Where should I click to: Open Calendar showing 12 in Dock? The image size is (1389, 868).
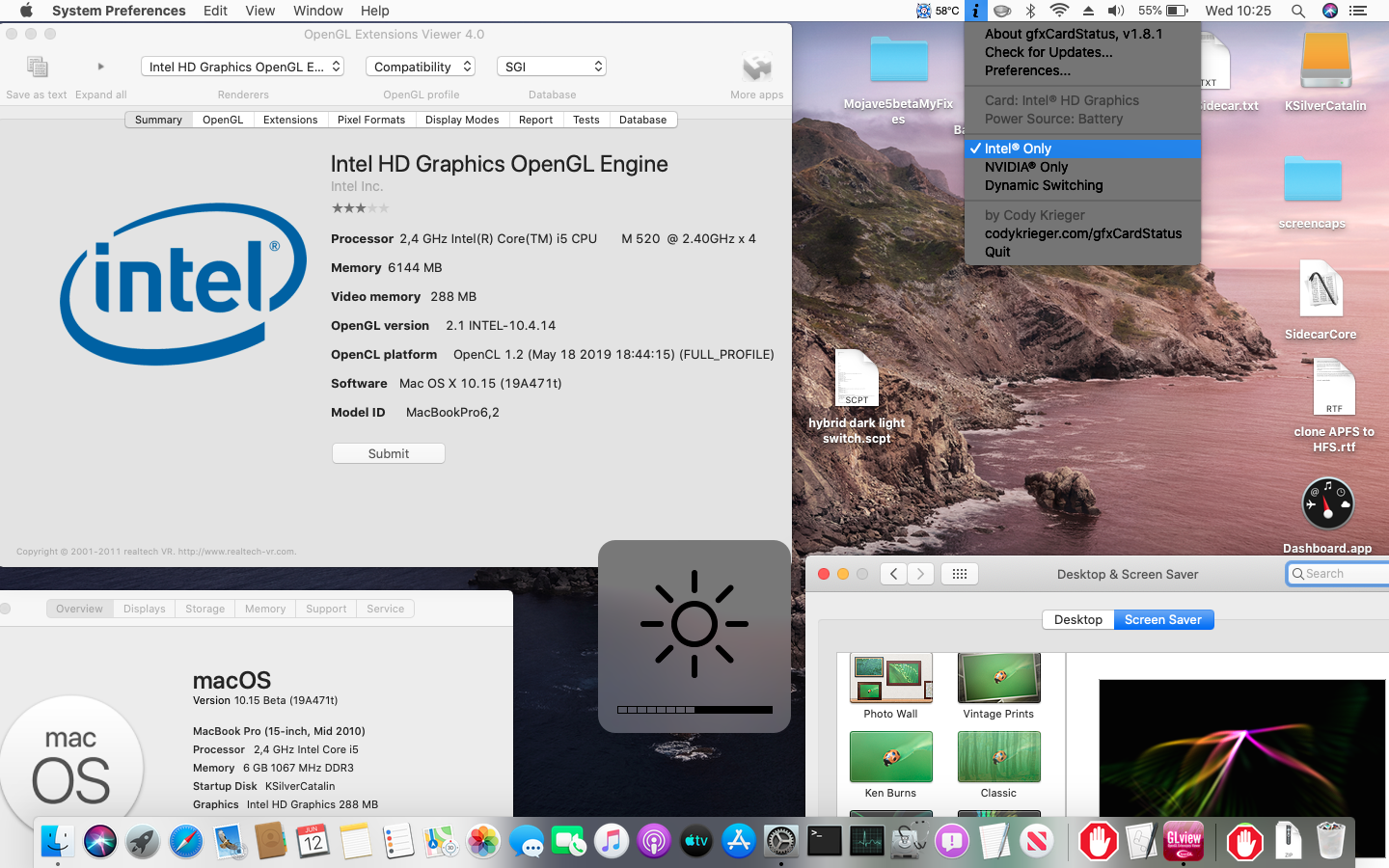313,841
